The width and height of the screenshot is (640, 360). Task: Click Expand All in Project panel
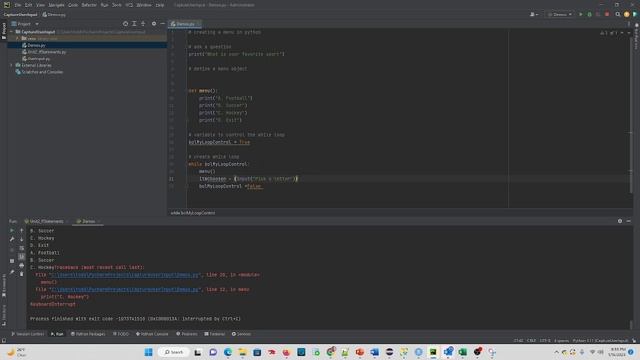coord(134,24)
